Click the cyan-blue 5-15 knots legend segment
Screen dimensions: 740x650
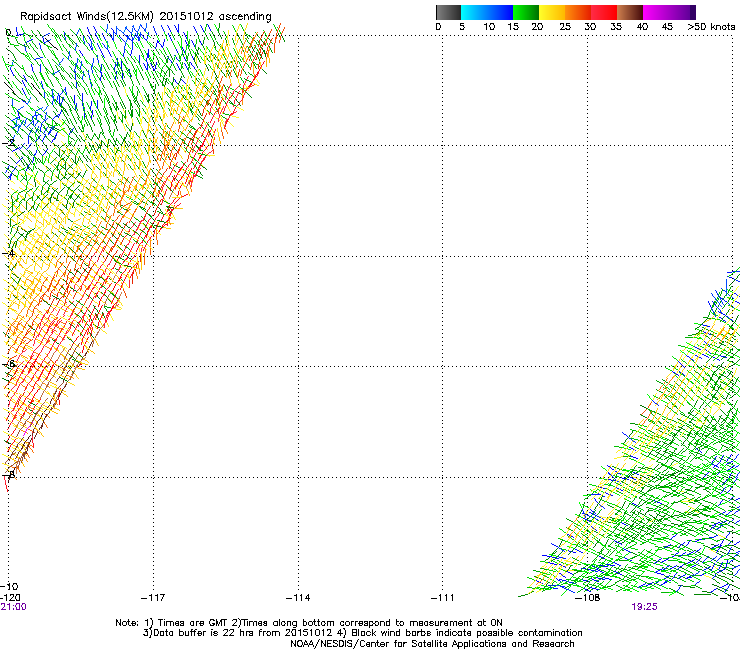tap(487, 12)
